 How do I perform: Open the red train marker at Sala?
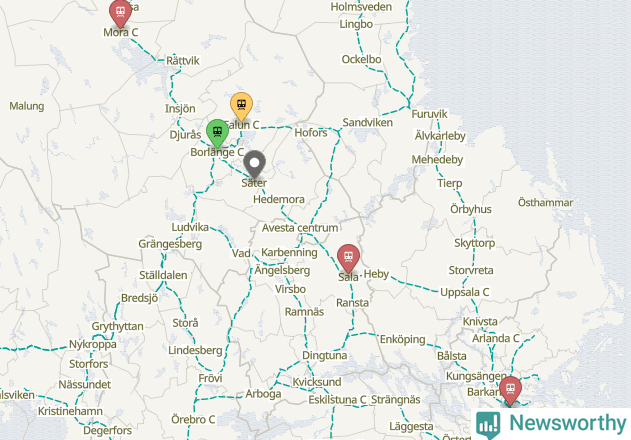click(x=348, y=258)
